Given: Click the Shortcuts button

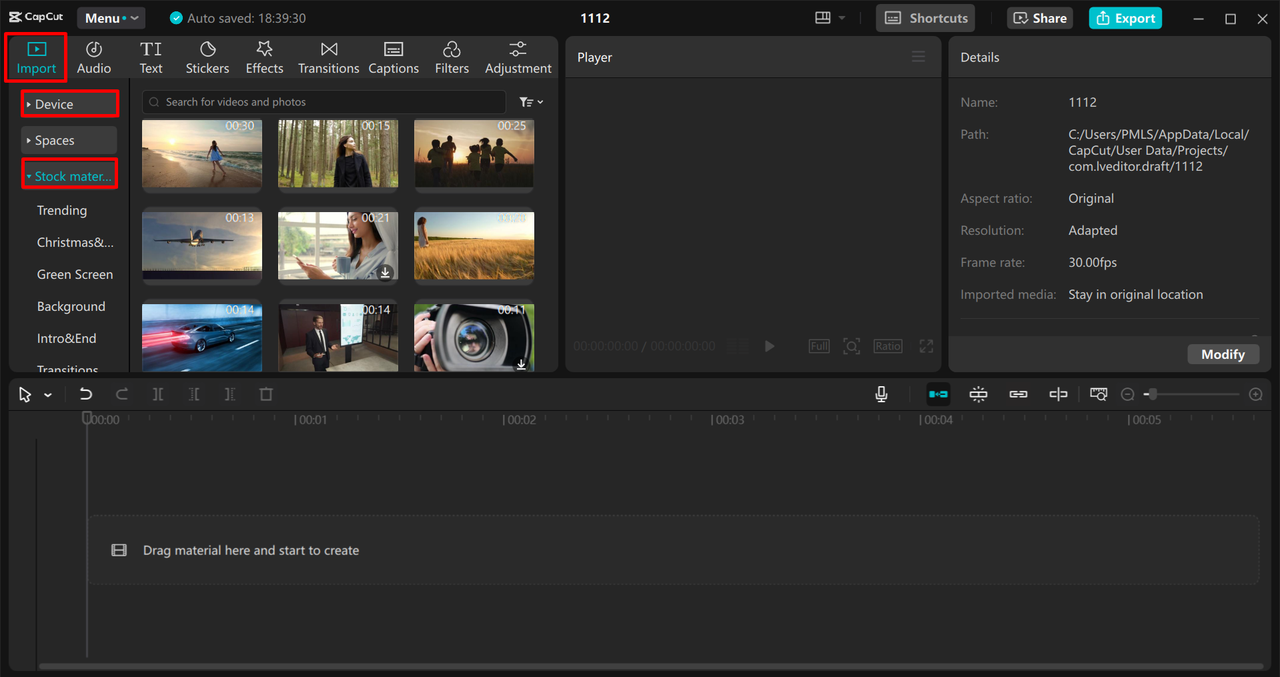Looking at the screenshot, I should coord(926,18).
